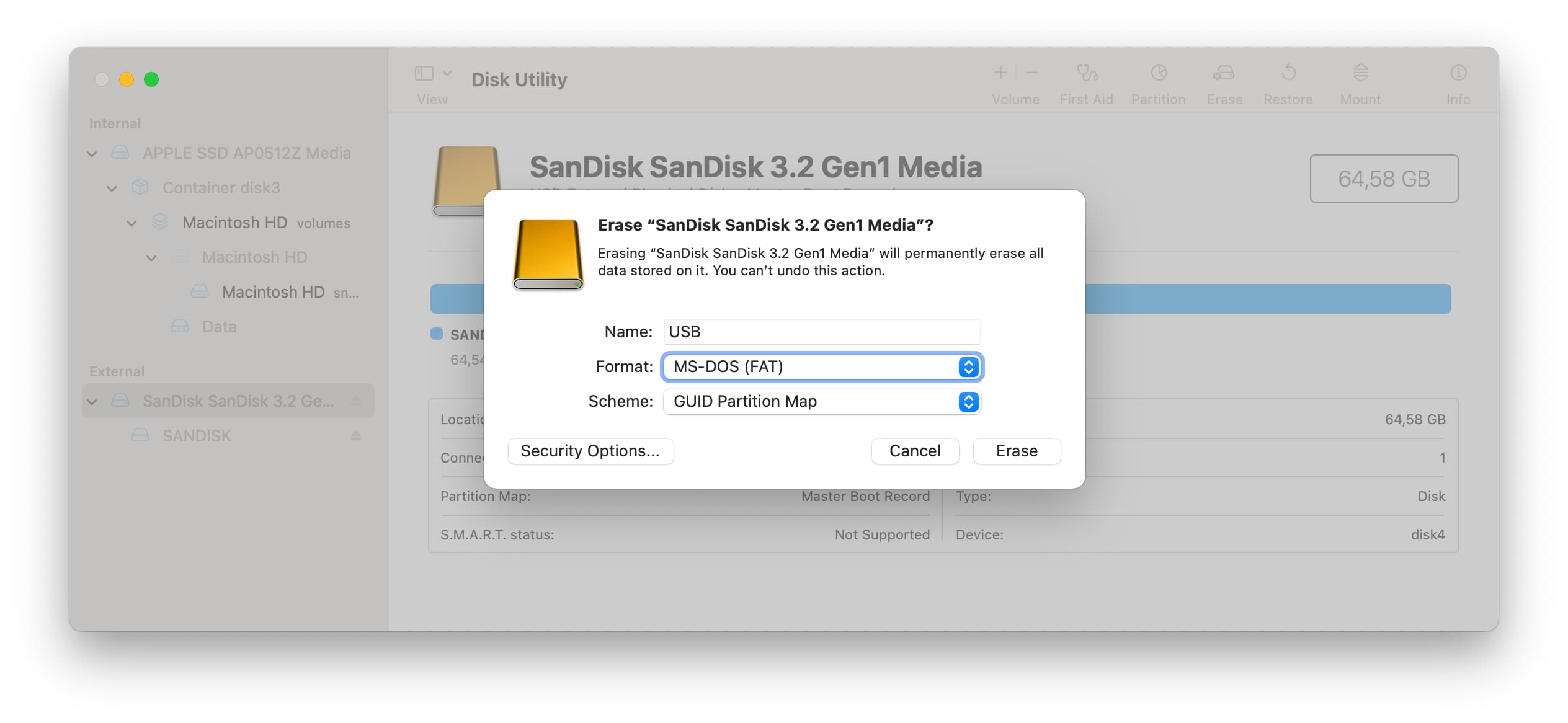This screenshot has height=723, width=1568.
Task: Collapse Container disk3 in the sidebar
Action: [112, 188]
